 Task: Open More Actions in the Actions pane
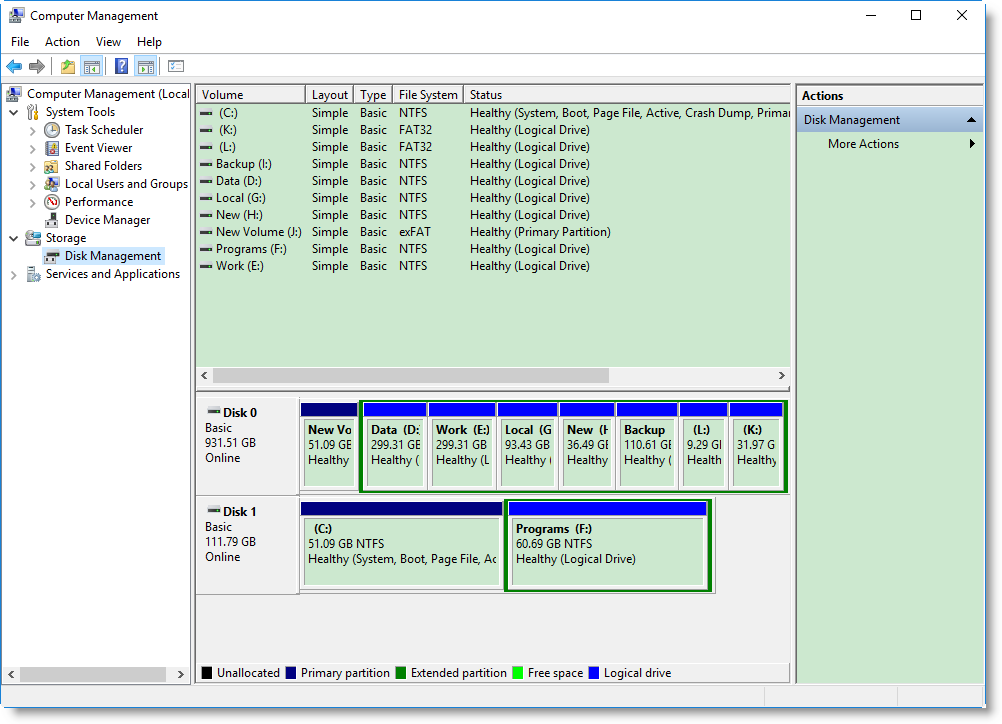pos(863,144)
